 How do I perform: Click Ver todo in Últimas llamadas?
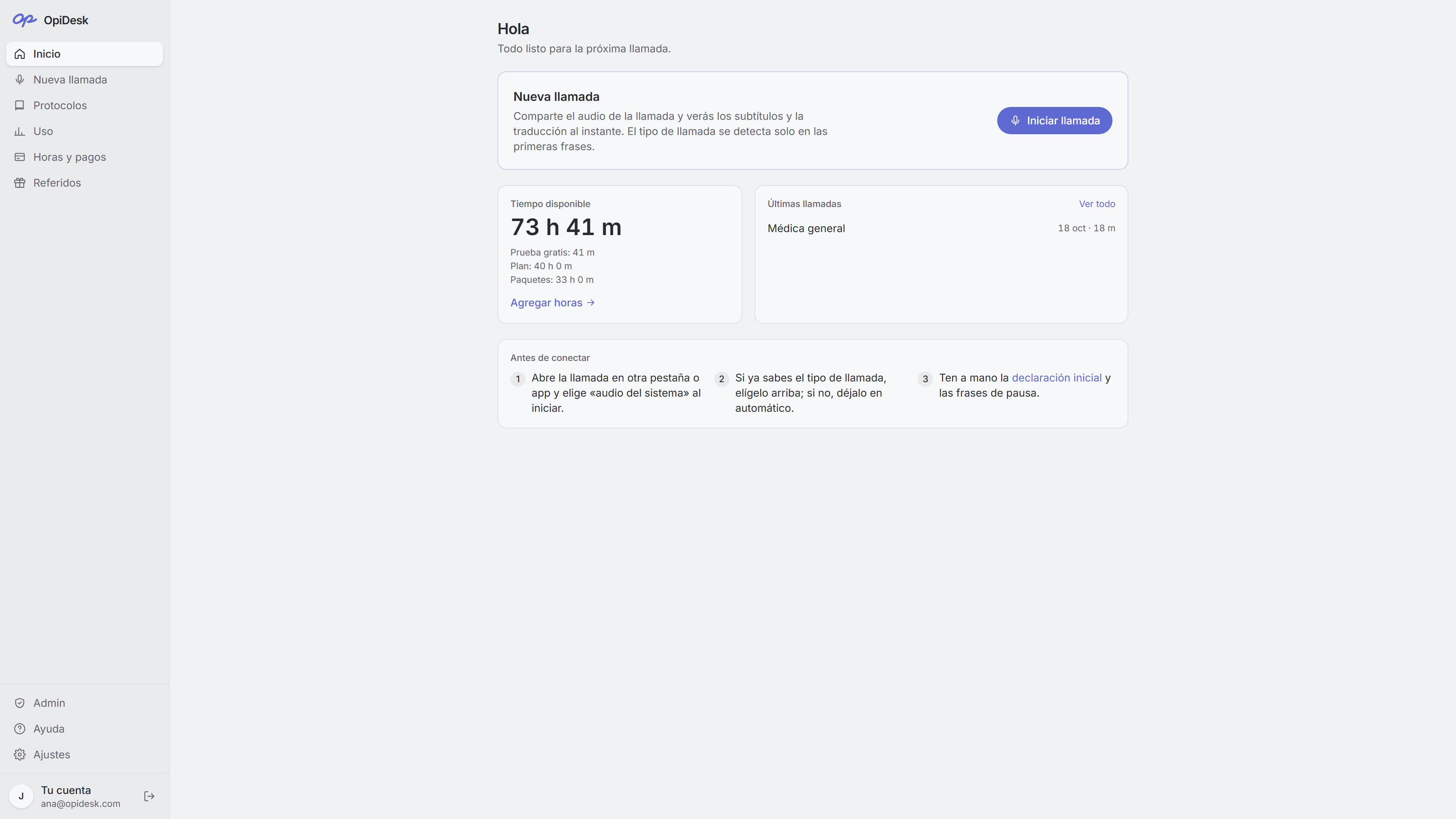click(x=1097, y=204)
